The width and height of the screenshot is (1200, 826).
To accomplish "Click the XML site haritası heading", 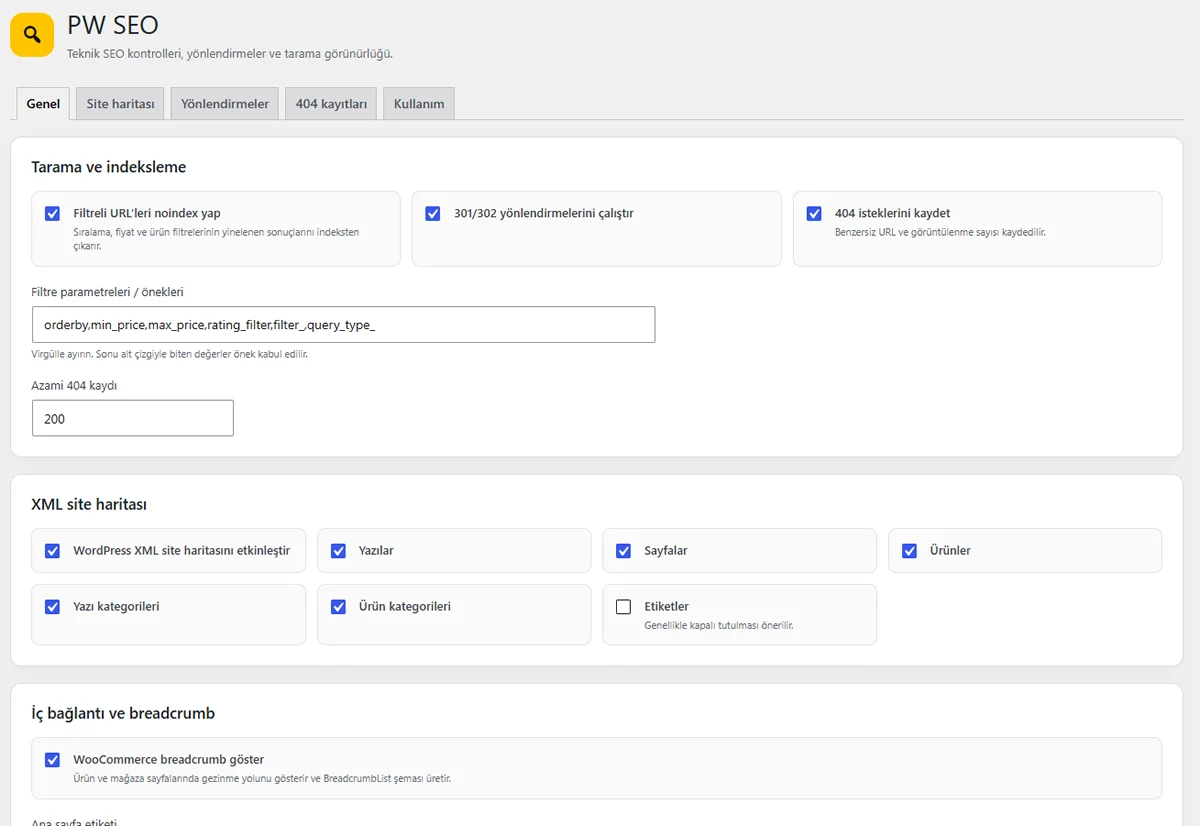I will 89,504.
